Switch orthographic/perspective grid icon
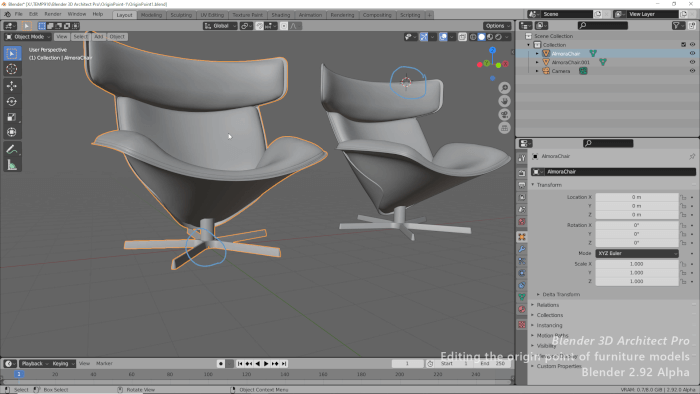Viewport: 700px width, 394px height. pos(504,128)
